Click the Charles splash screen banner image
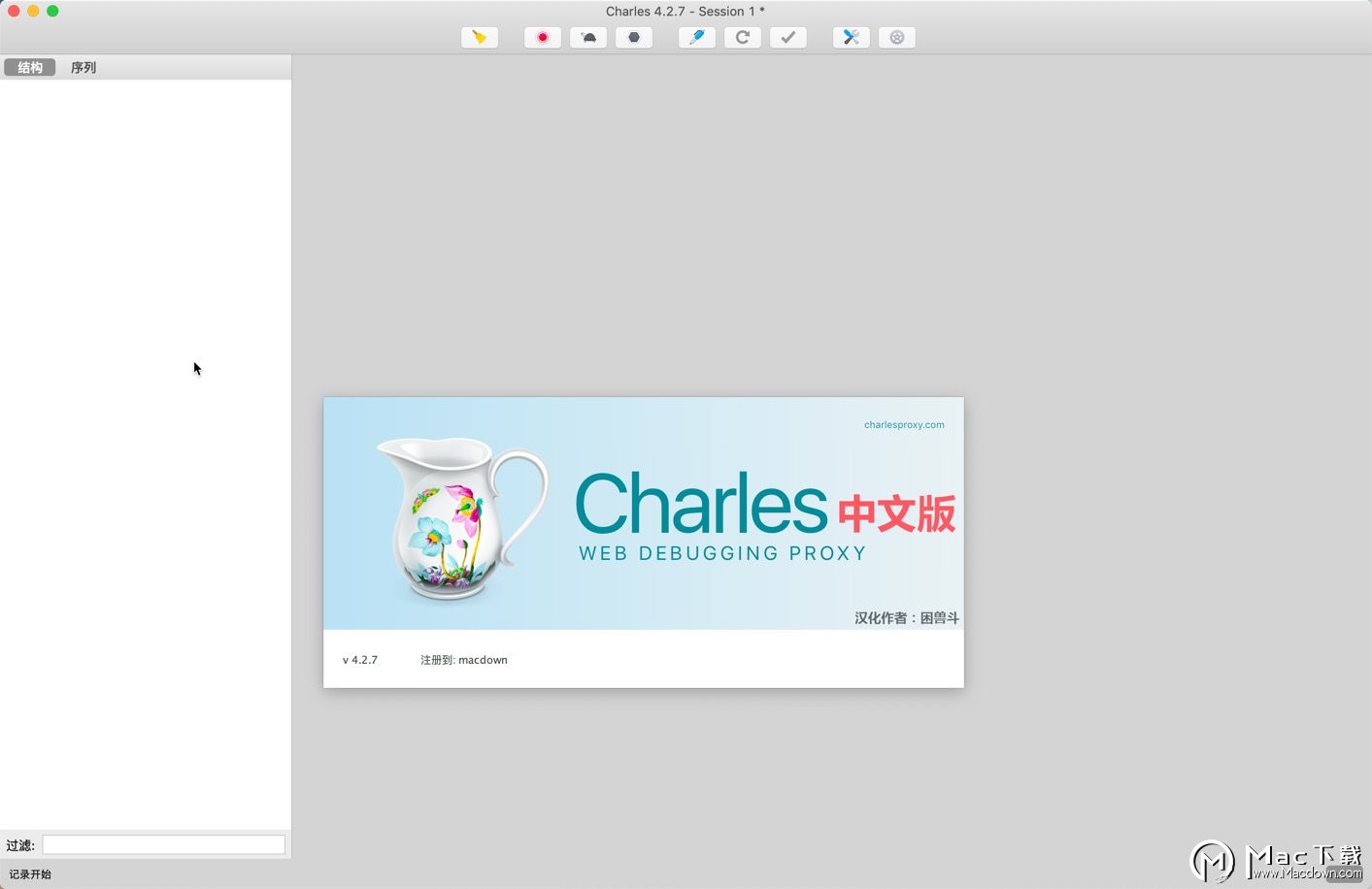 coord(644,513)
